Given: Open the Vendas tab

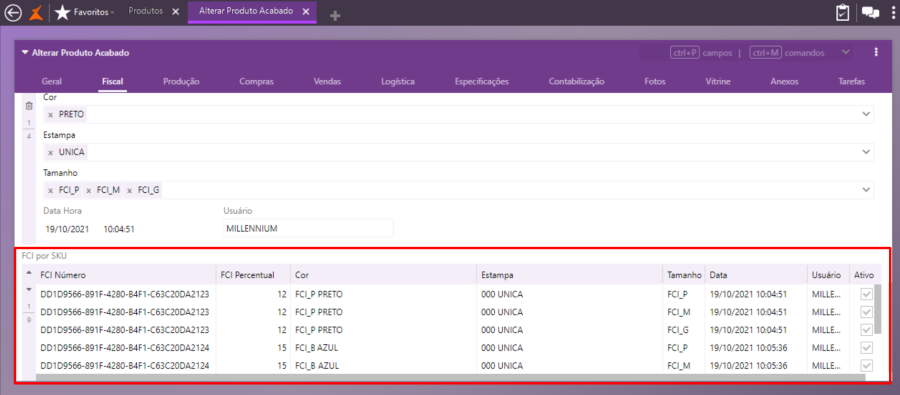Looking at the screenshot, I should pyautogui.click(x=327, y=82).
